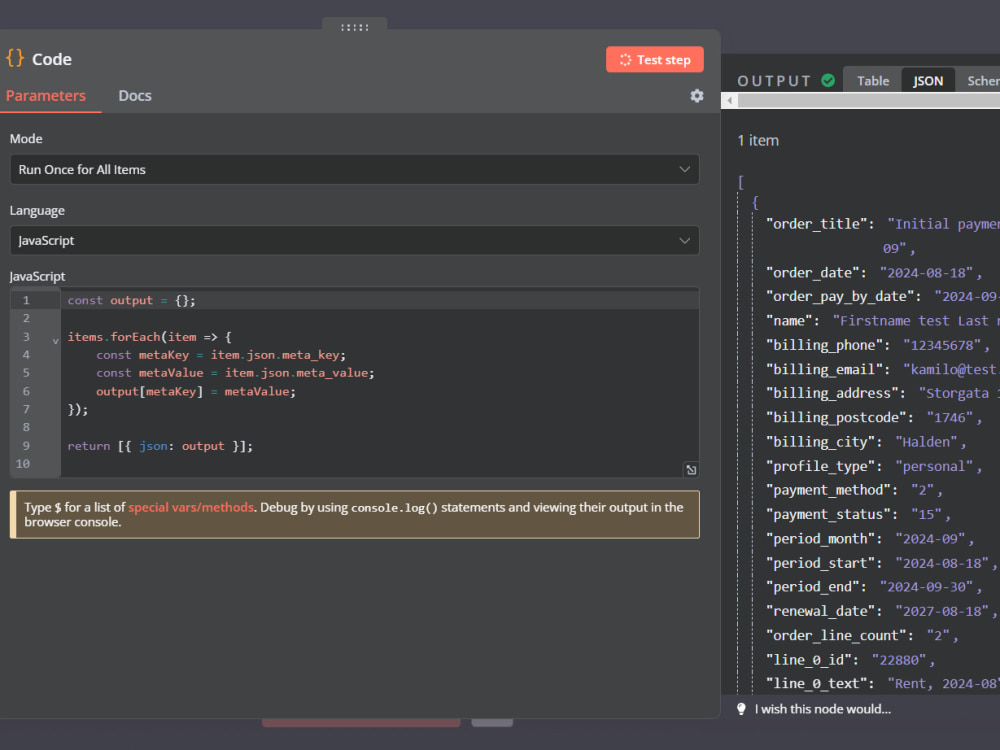Click the "period_month" value 2024-09

tap(930, 539)
